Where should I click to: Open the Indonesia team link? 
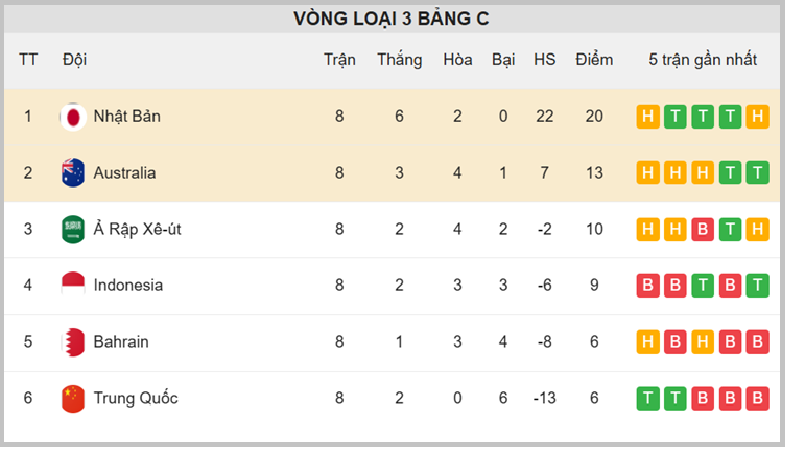[128, 285]
